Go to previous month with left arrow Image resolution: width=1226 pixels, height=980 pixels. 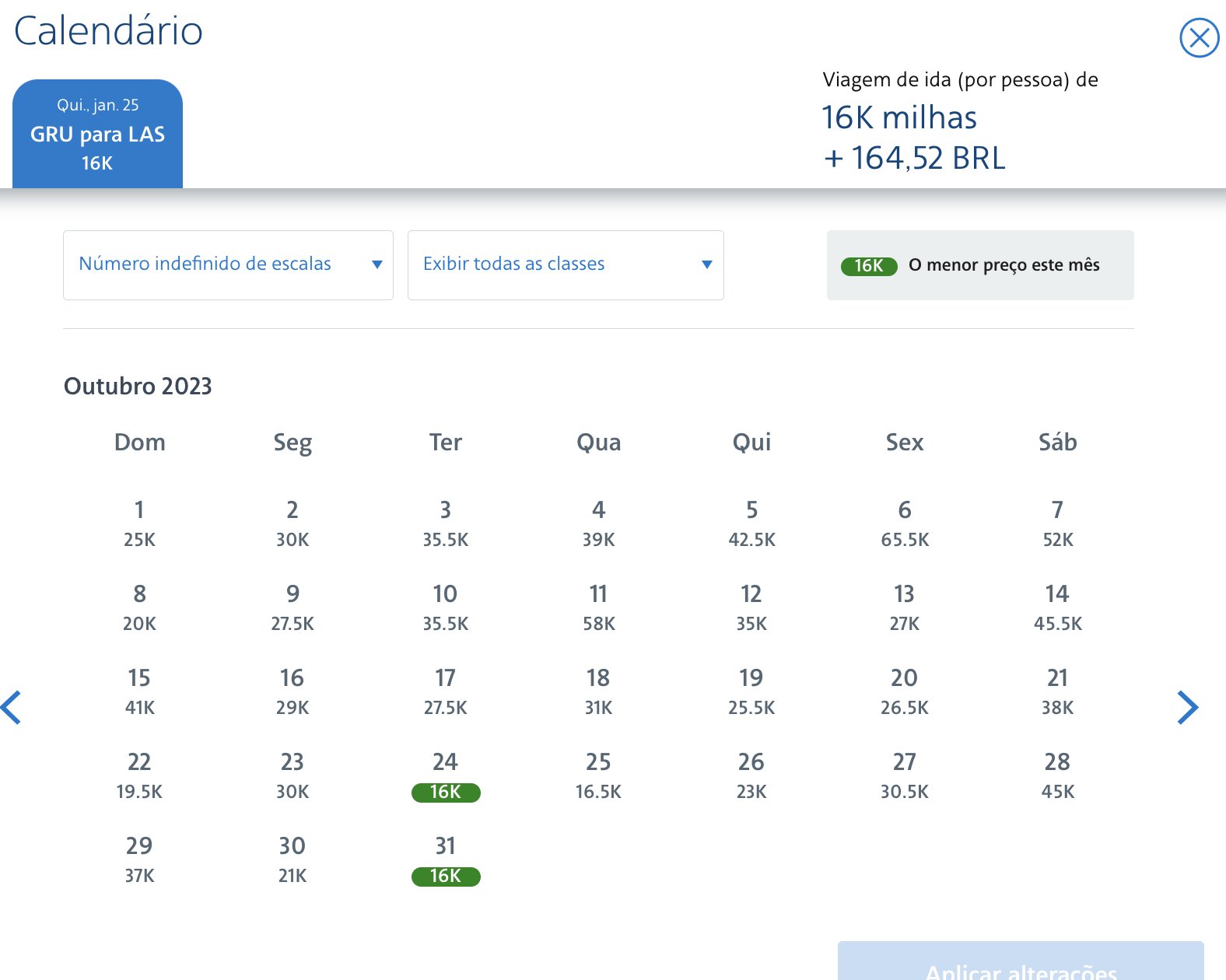click(11, 707)
